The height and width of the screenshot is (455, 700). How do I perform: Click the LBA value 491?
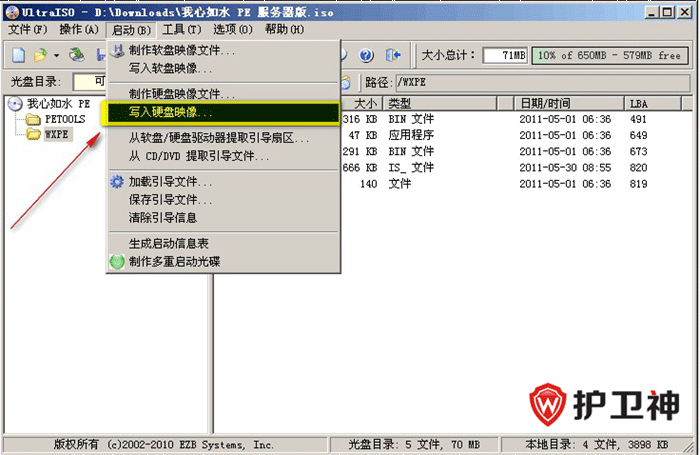click(638, 119)
